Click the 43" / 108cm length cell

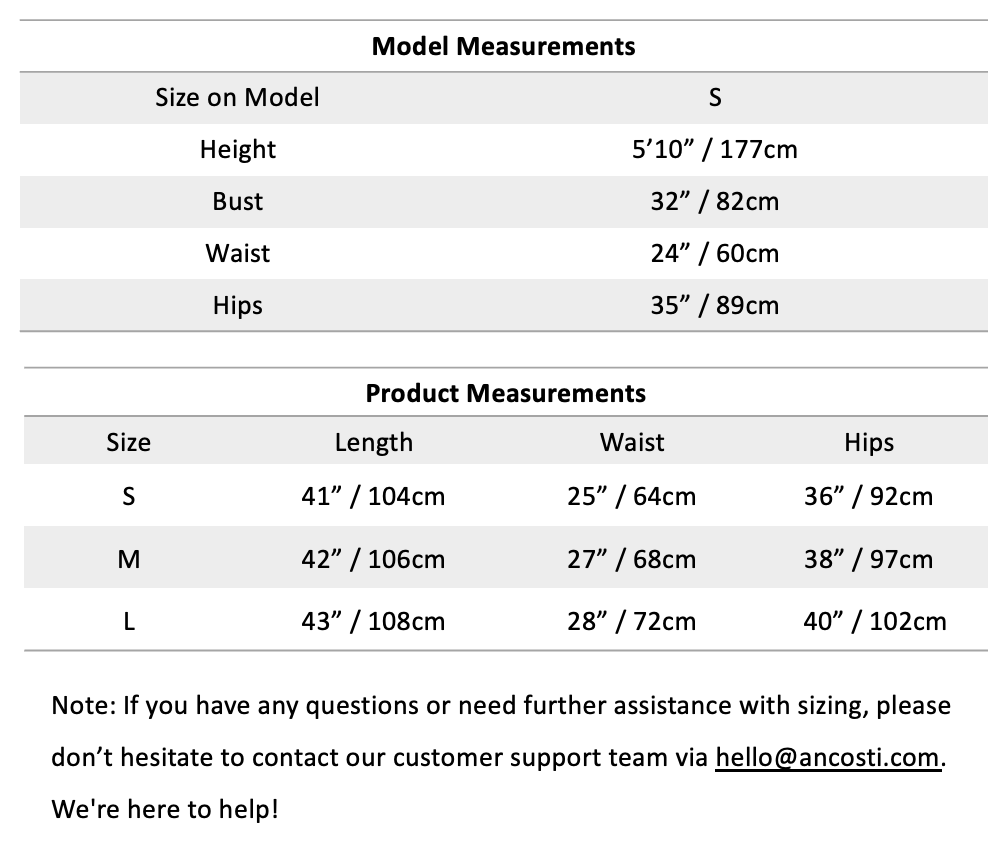373,621
